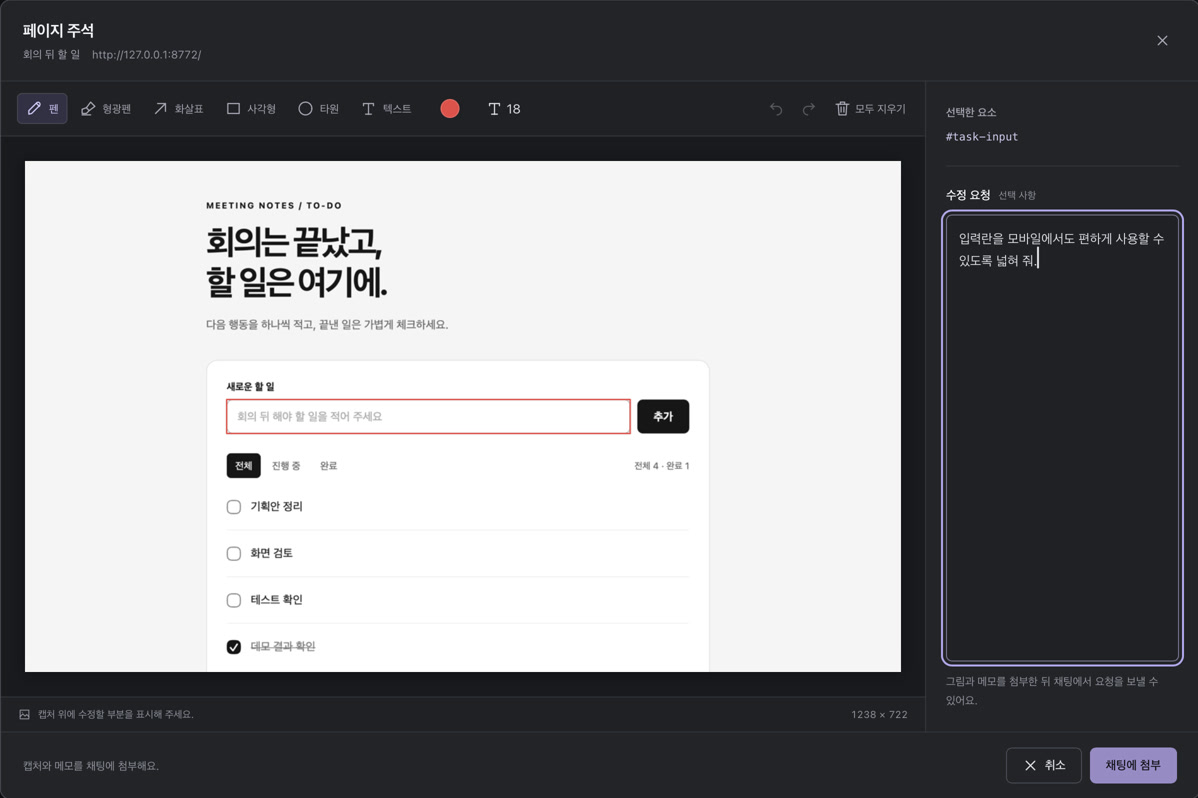Select the 타원 ellipse tool
Viewport: 1198px width, 798px height.
point(319,109)
